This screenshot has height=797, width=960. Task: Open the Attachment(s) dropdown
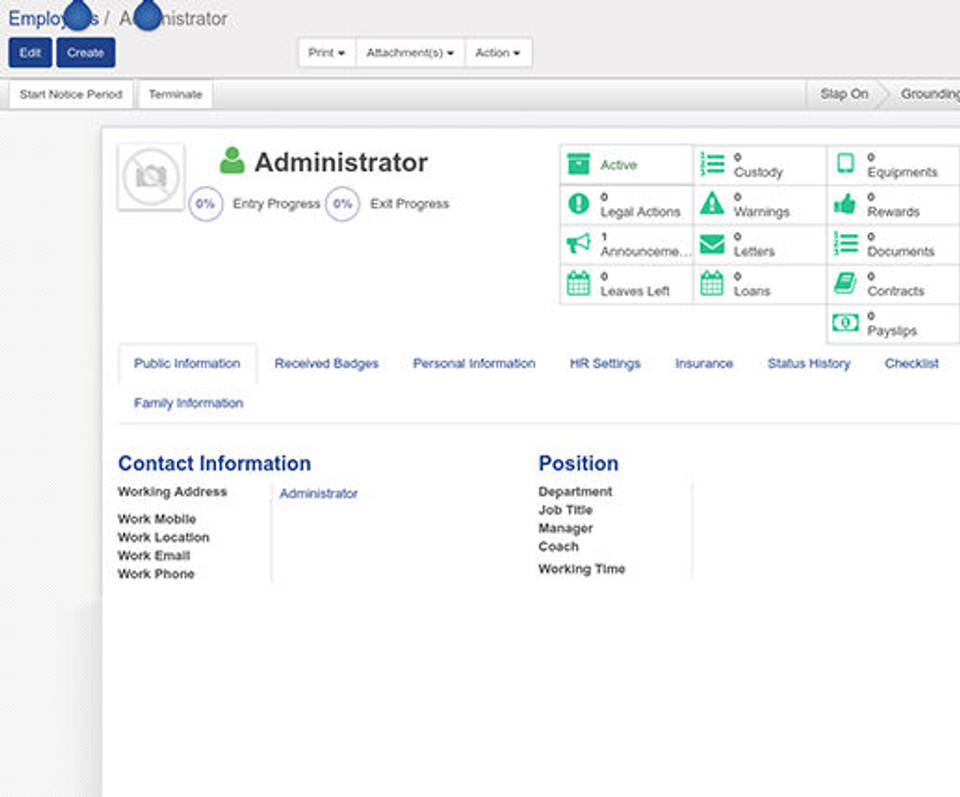(x=410, y=53)
